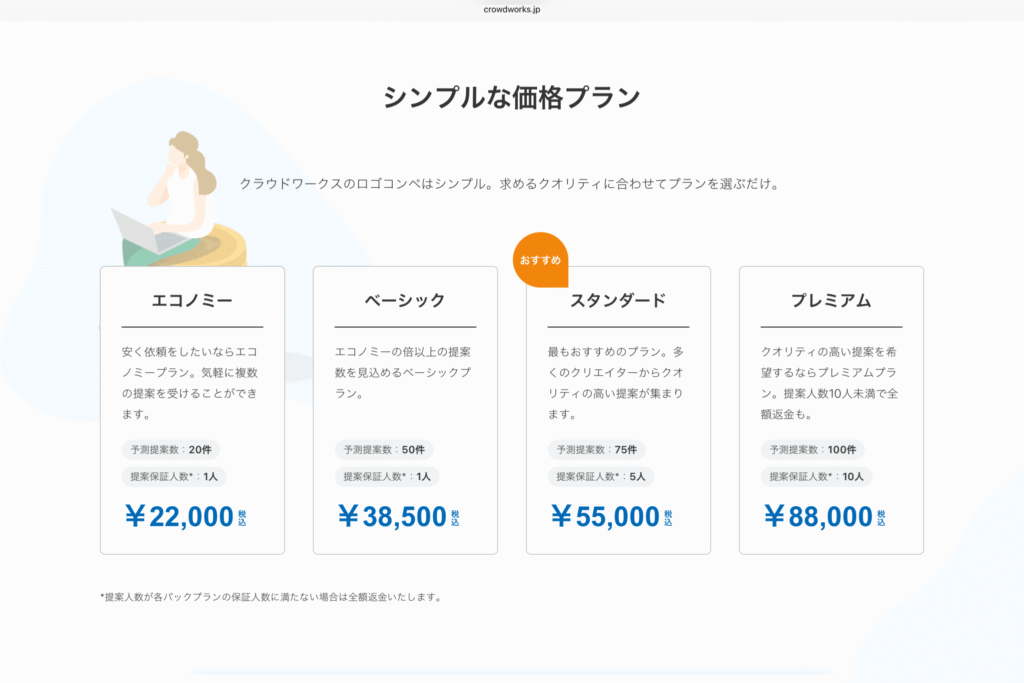Click the orange おすすめ badge
The width and height of the screenshot is (1024, 683).
pos(540,260)
